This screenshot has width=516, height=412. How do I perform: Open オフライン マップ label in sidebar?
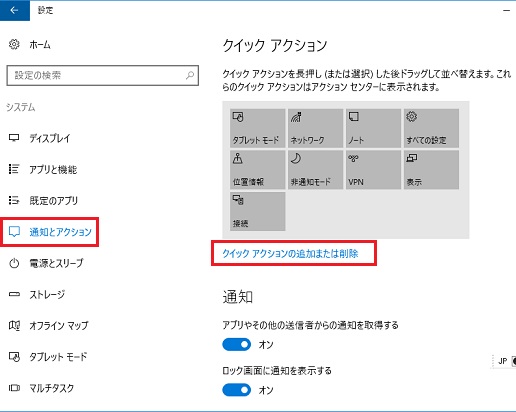point(59,325)
